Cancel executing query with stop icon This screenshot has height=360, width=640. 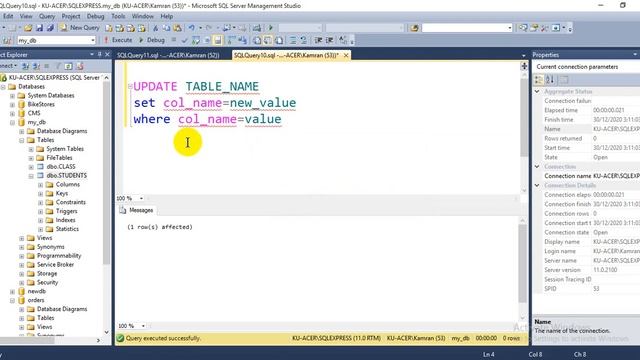[173, 40]
